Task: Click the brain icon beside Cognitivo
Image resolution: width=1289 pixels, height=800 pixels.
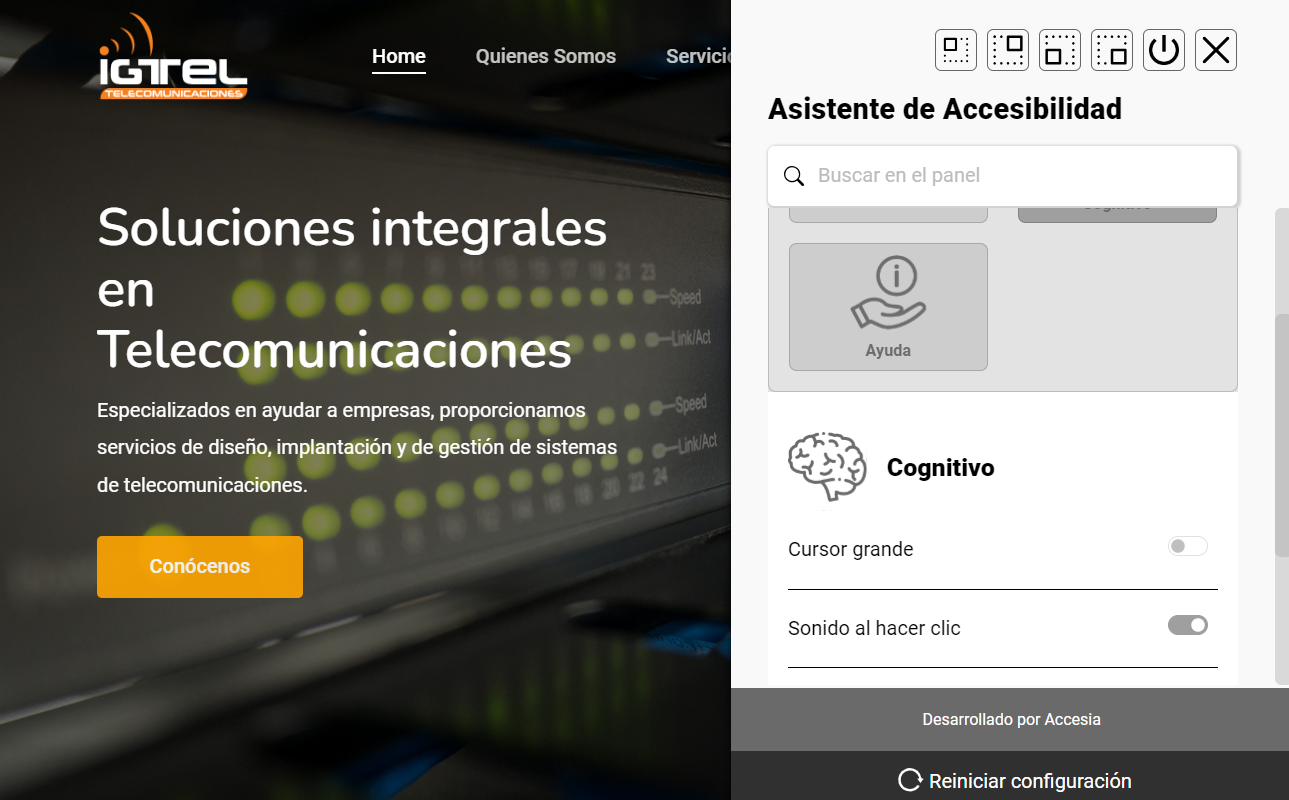Action: click(x=827, y=467)
